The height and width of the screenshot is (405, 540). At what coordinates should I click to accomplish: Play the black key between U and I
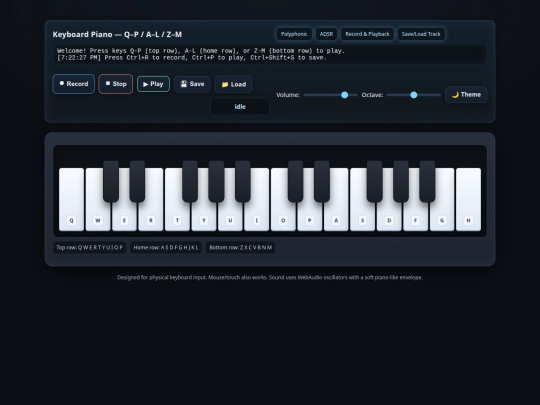tap(243, 181)
